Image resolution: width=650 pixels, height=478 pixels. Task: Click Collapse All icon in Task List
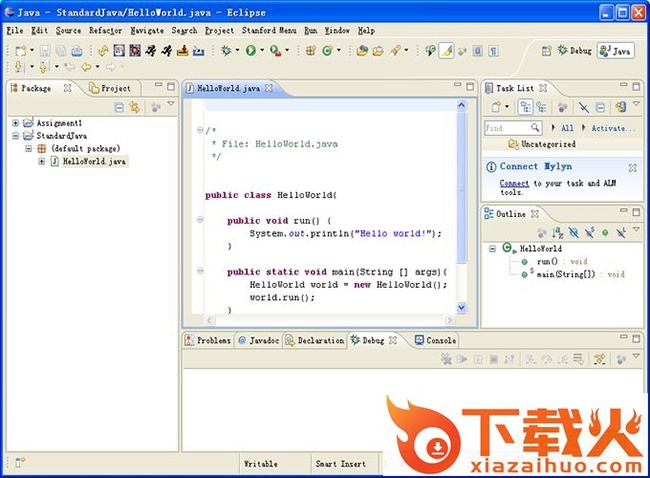600,107
